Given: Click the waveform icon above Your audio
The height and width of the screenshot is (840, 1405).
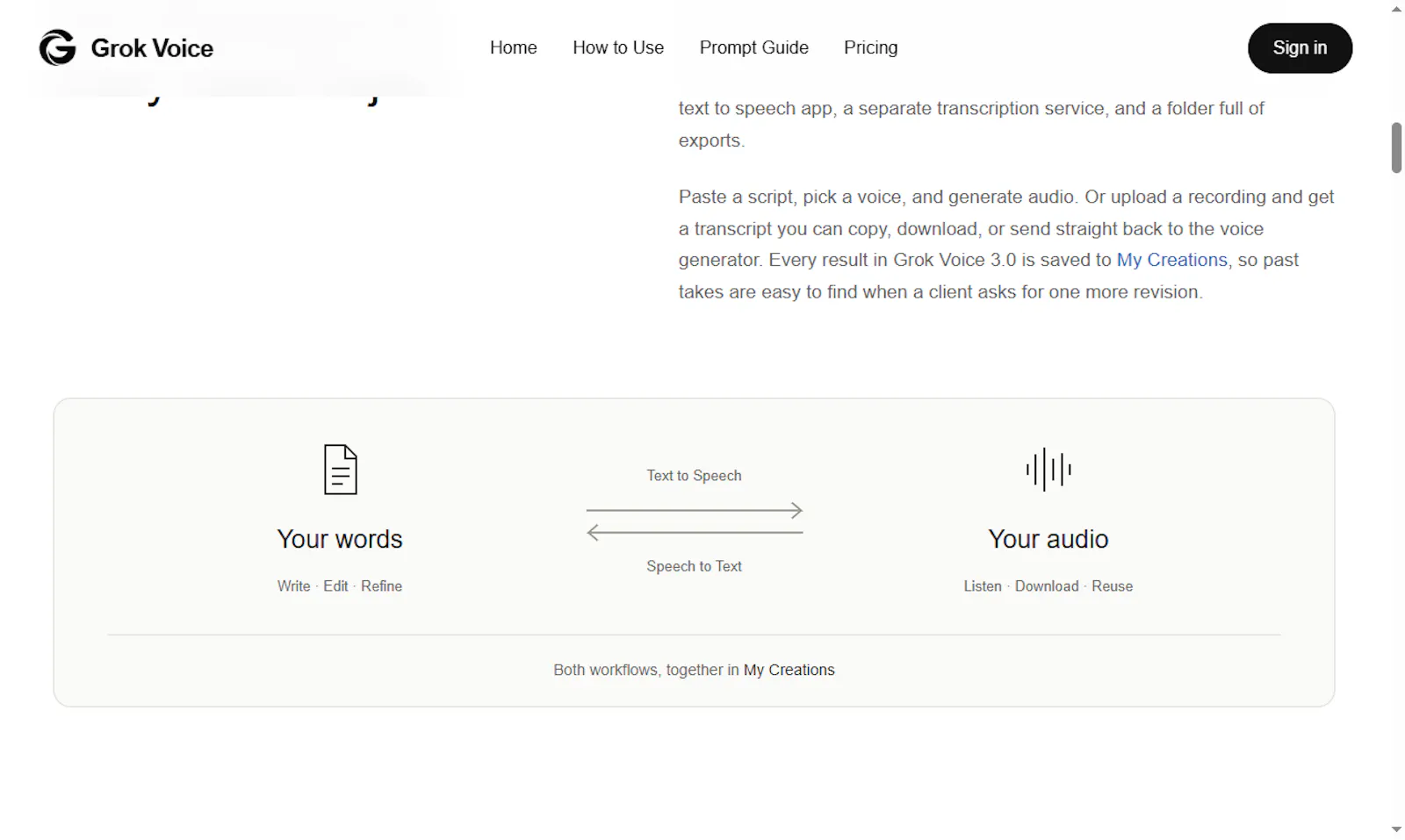Looking at the screenshot, I should tap(1048, 470).
